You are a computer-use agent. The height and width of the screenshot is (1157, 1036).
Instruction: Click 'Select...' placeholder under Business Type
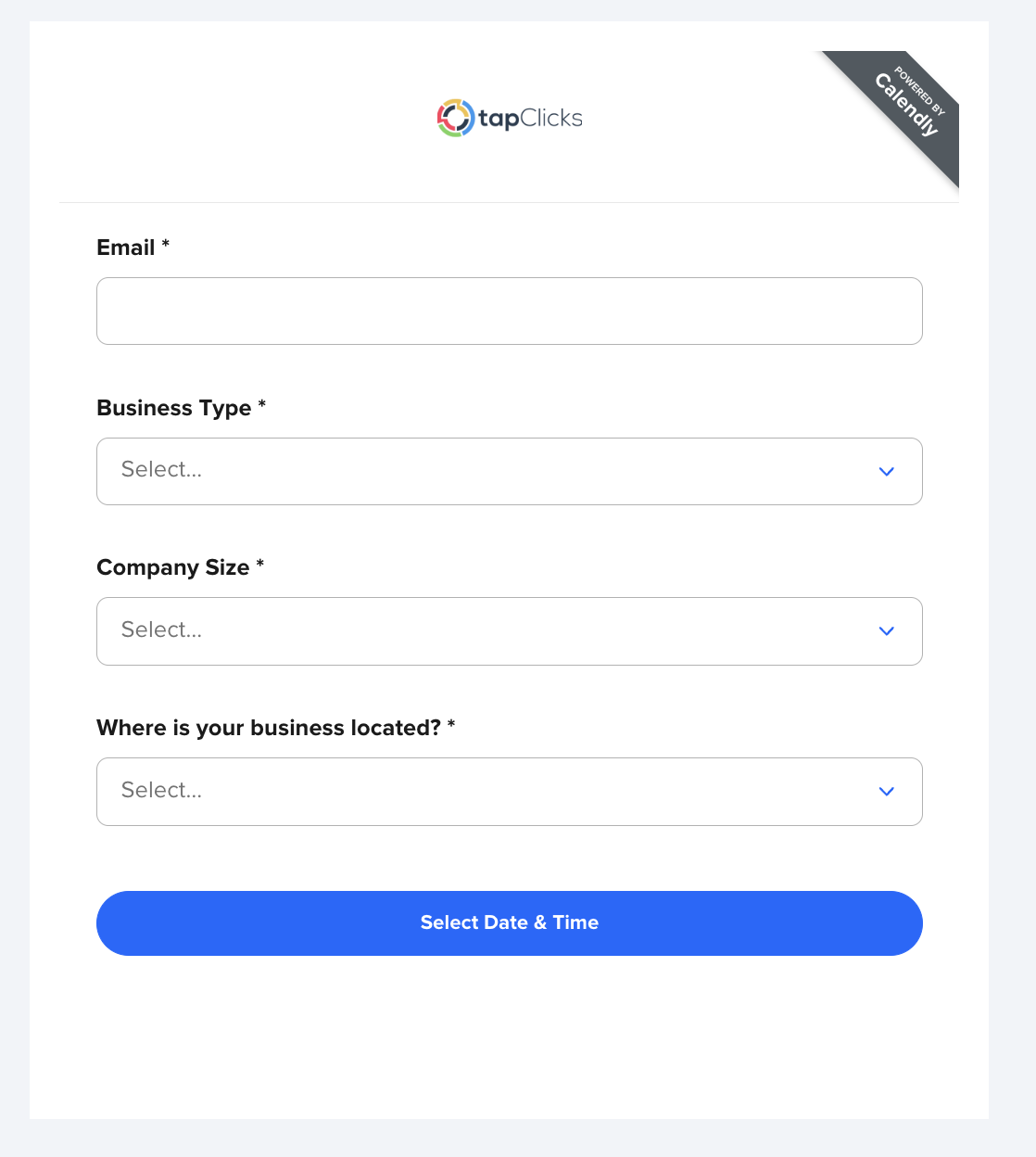[161, 470]
